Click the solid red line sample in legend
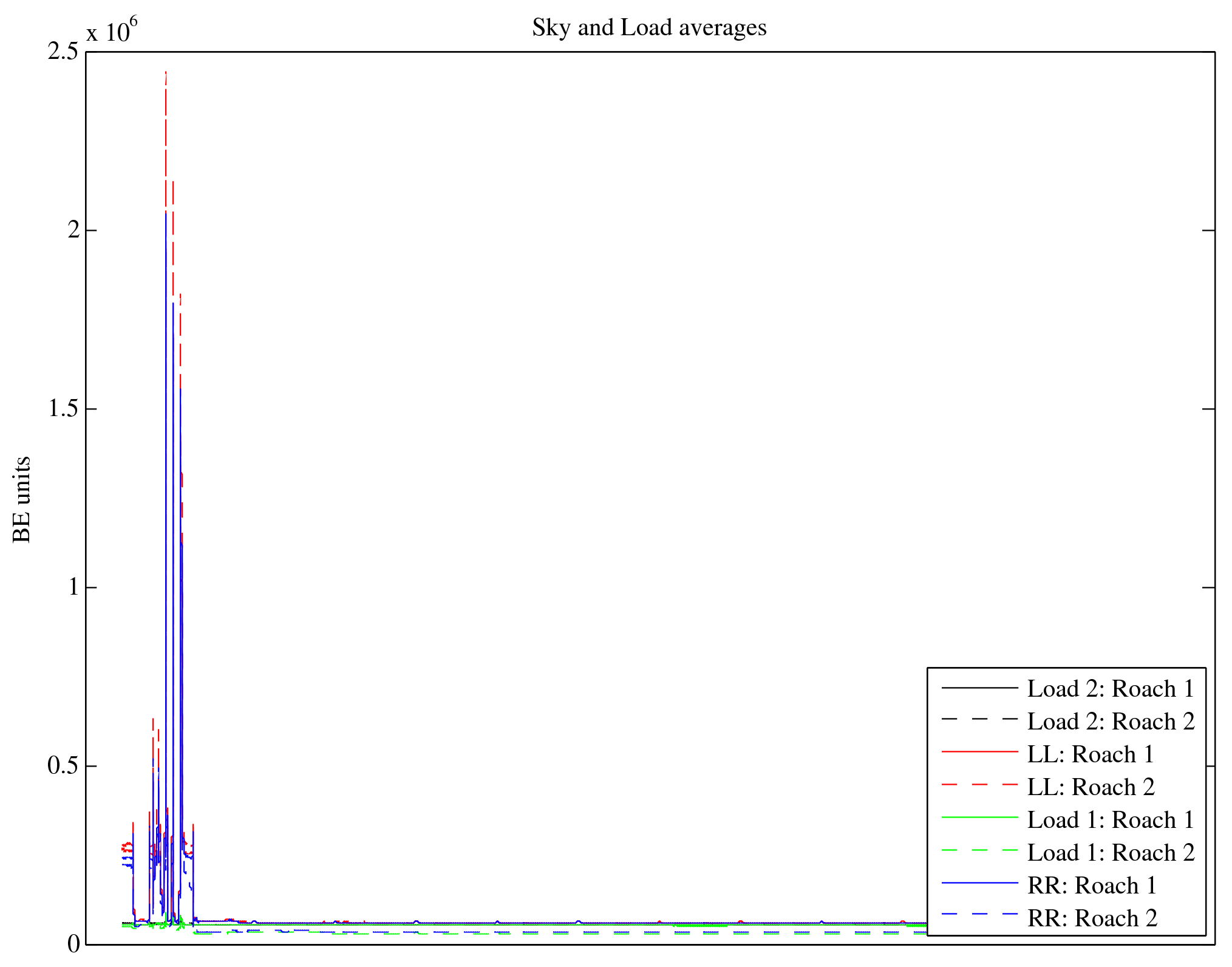This screenshot has height=967, width=1232. 979,752
